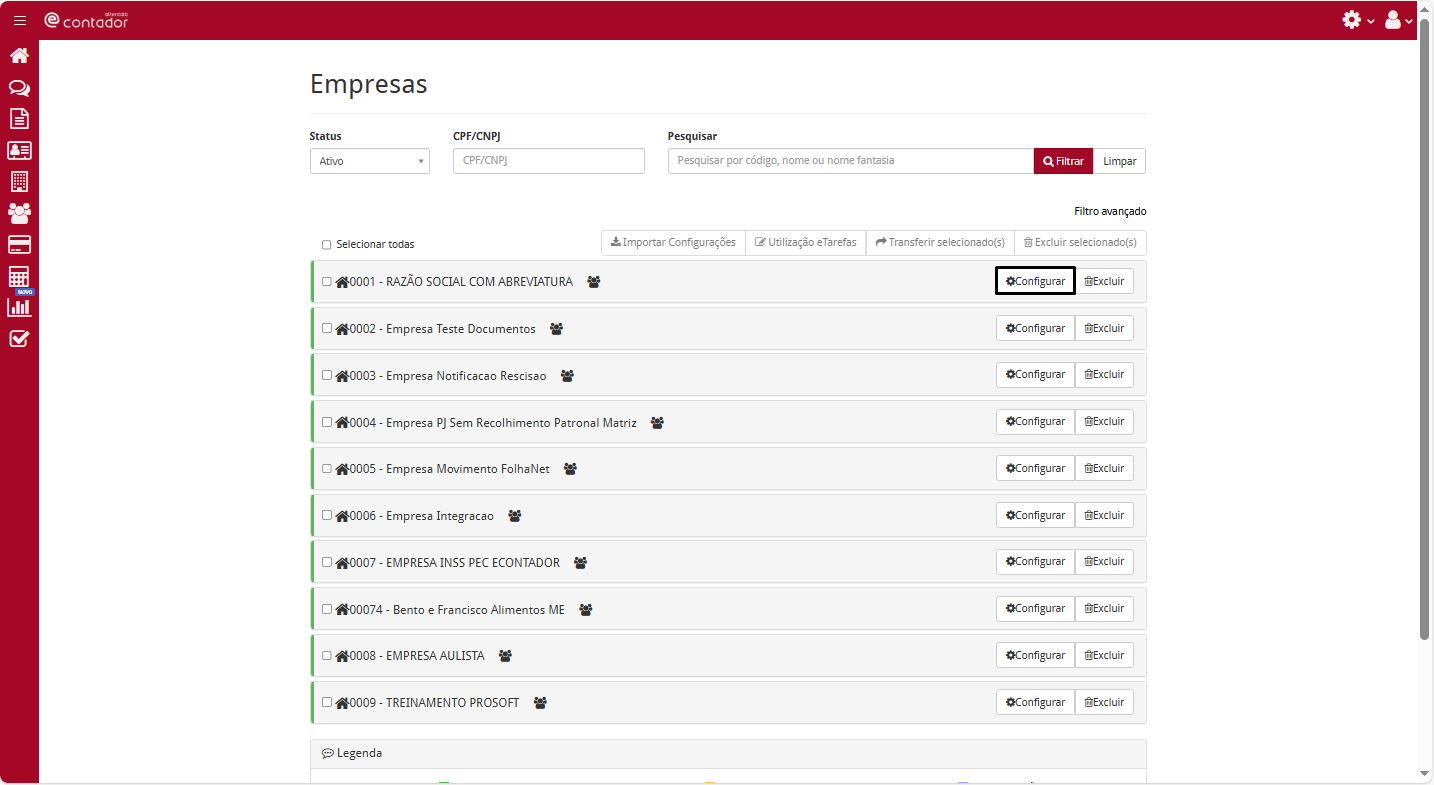Click the text "0005 - Empresa Movimento FolhaNet"
This screenshot has height=785, width=1434.
coord(450,469)
